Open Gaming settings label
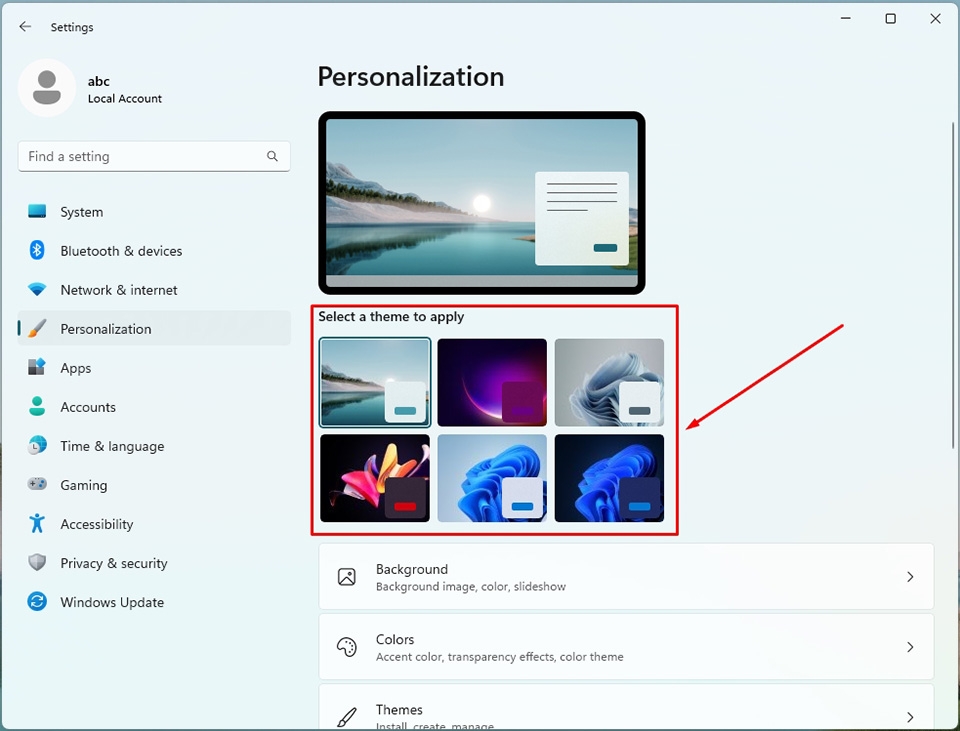Image resolution: width=960 pixels, height=731 pixels. point(84,485)
